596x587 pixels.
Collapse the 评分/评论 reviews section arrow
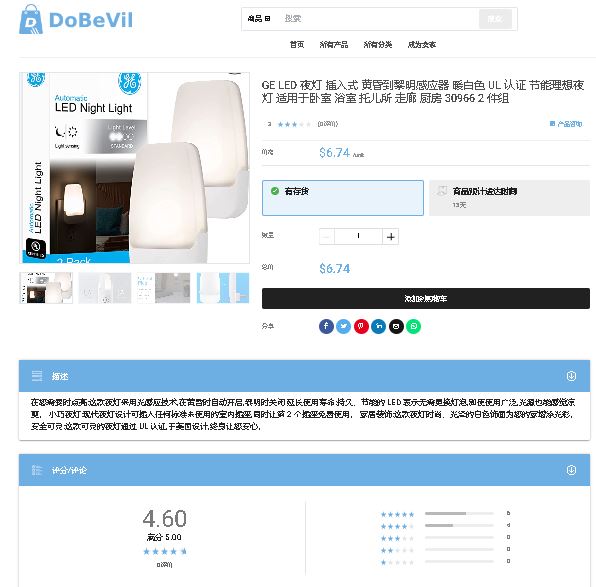[x=571, y=470]
